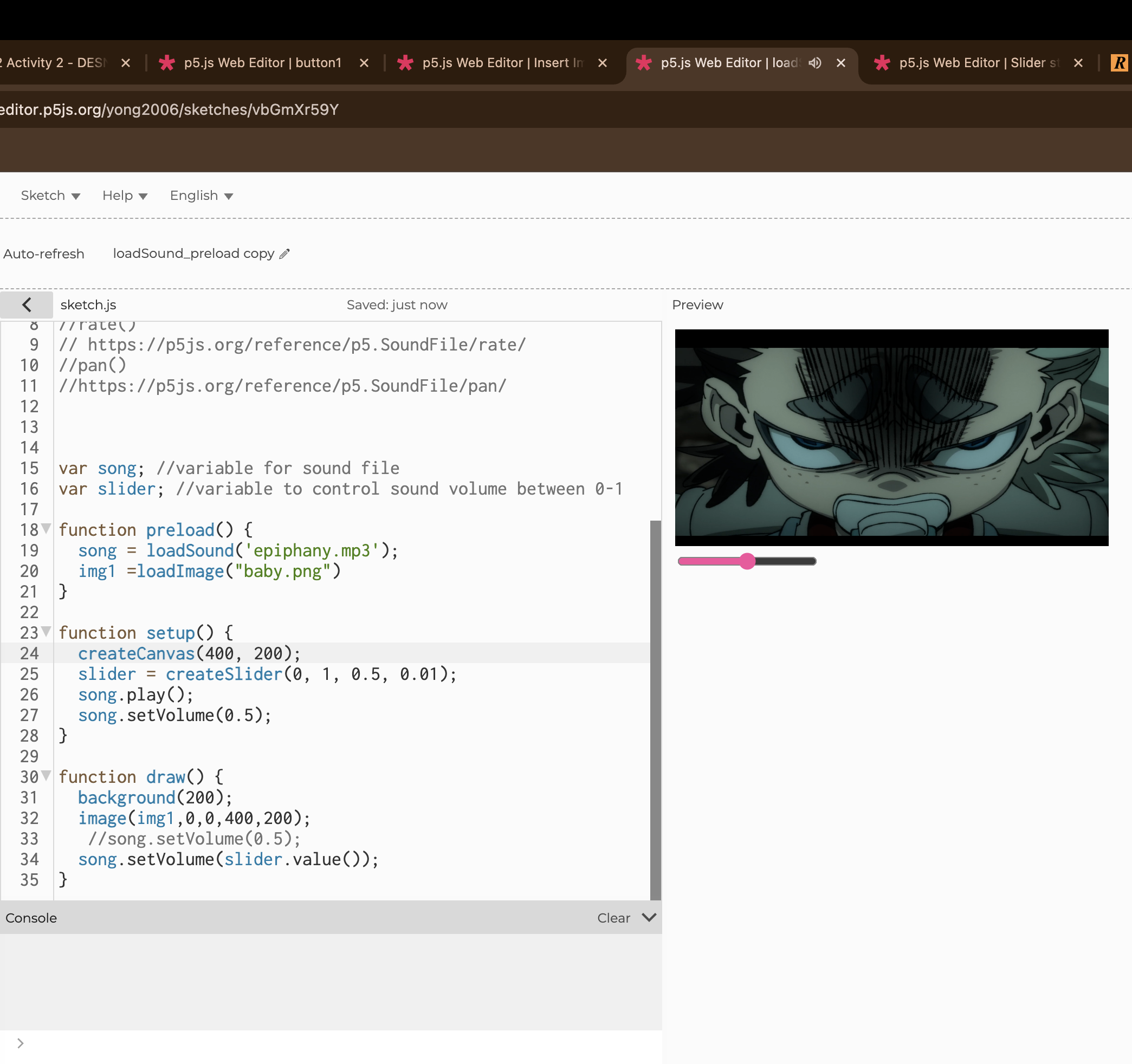Collapse the console with the chevron
This screenshot has height=1064, width=1132.
click(x=649, y=917)
